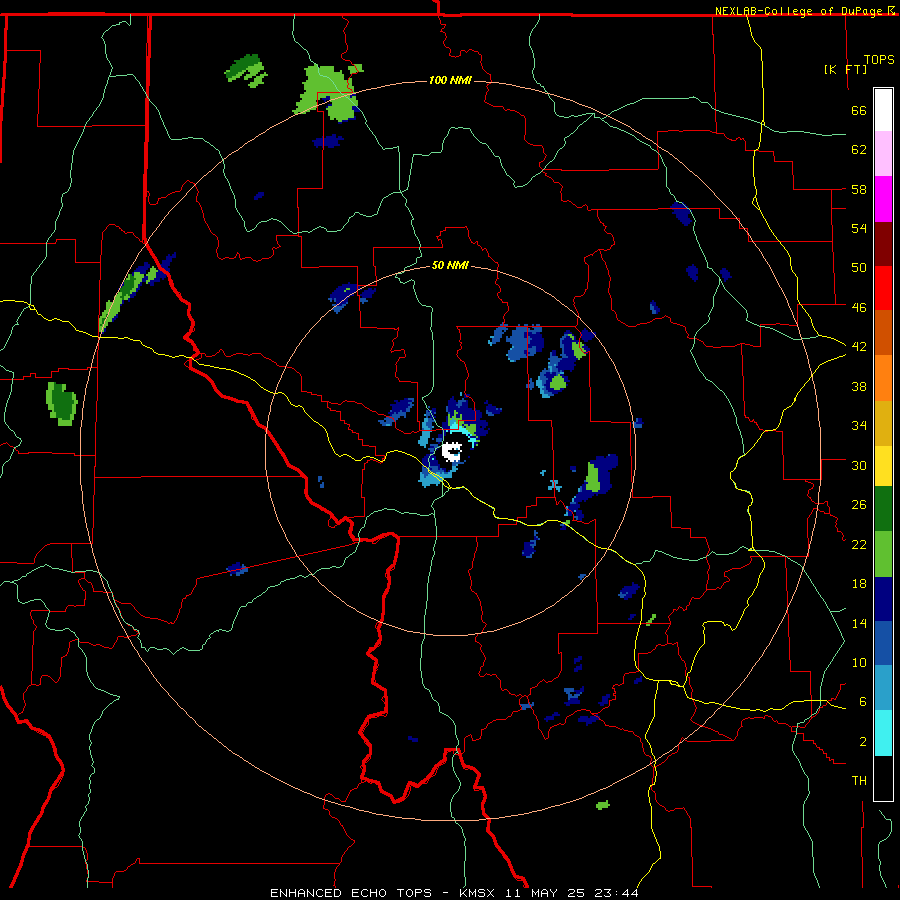The width and height of the screenshot is (900, 900).
Task: Click the white swatch above 66 in the legend
Action: (x=883, y=110)
